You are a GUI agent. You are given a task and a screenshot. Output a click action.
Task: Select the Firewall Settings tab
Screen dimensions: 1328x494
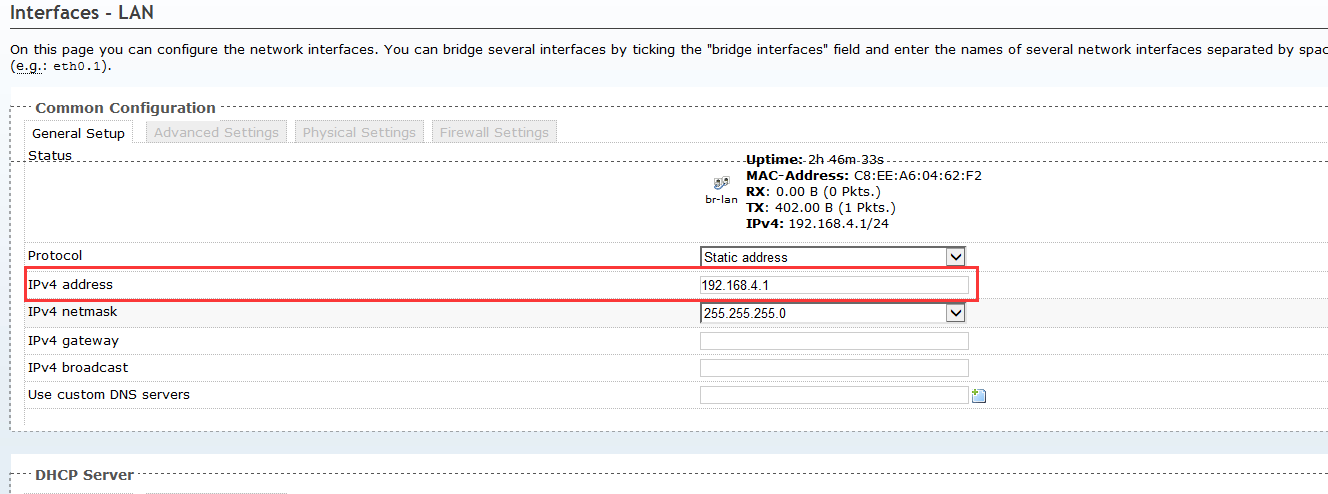click(x=494, y=132)
